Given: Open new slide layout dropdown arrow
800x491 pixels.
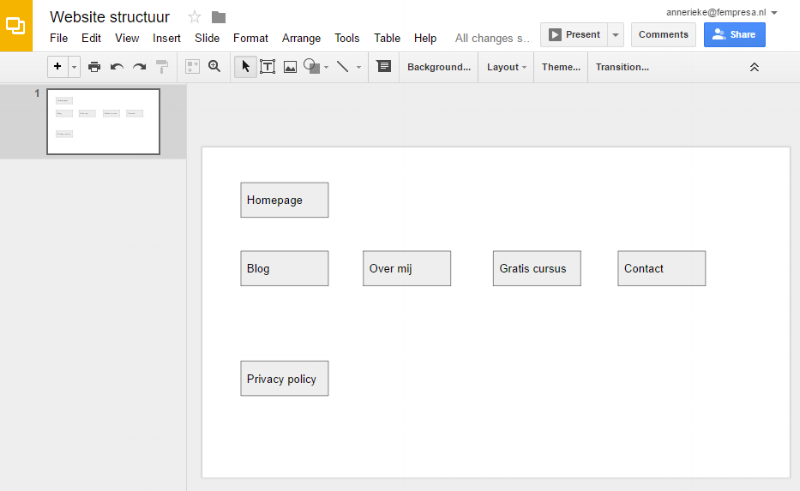Looking at the screenshot, I should [74, 67].
